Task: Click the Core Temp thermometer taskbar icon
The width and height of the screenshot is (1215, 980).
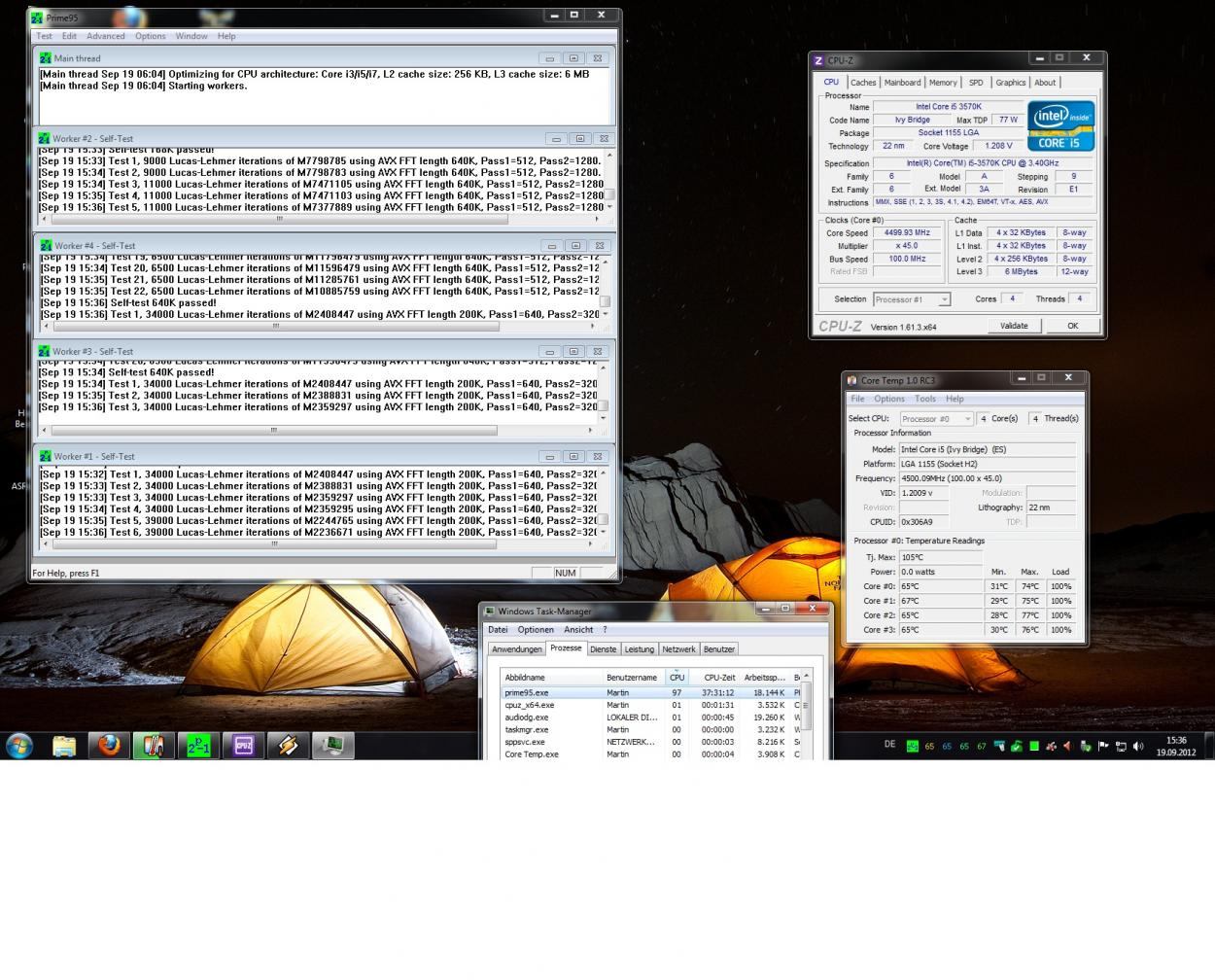Action: [154, 746]
